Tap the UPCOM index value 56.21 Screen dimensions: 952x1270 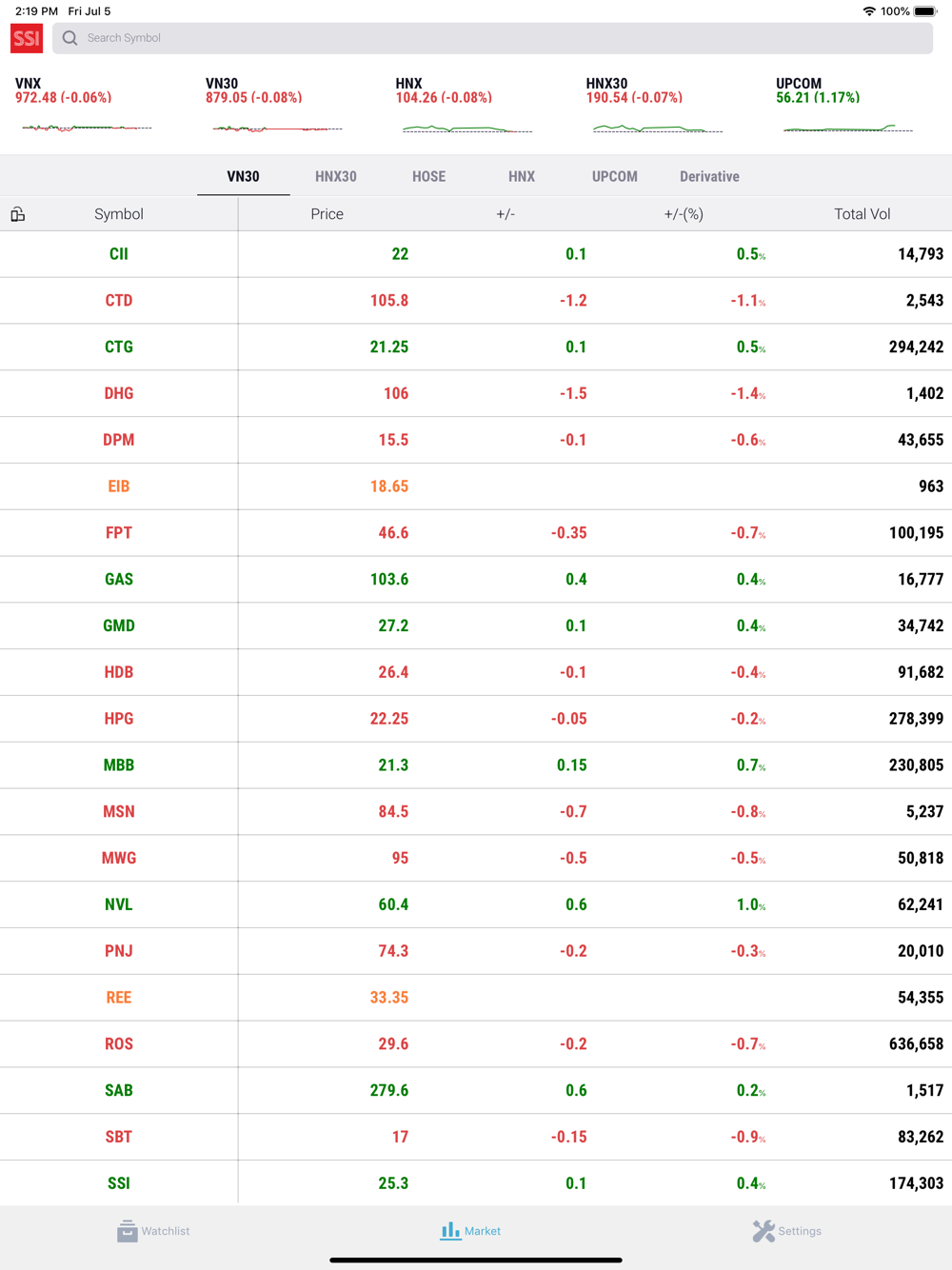click(x=792, y=98)
